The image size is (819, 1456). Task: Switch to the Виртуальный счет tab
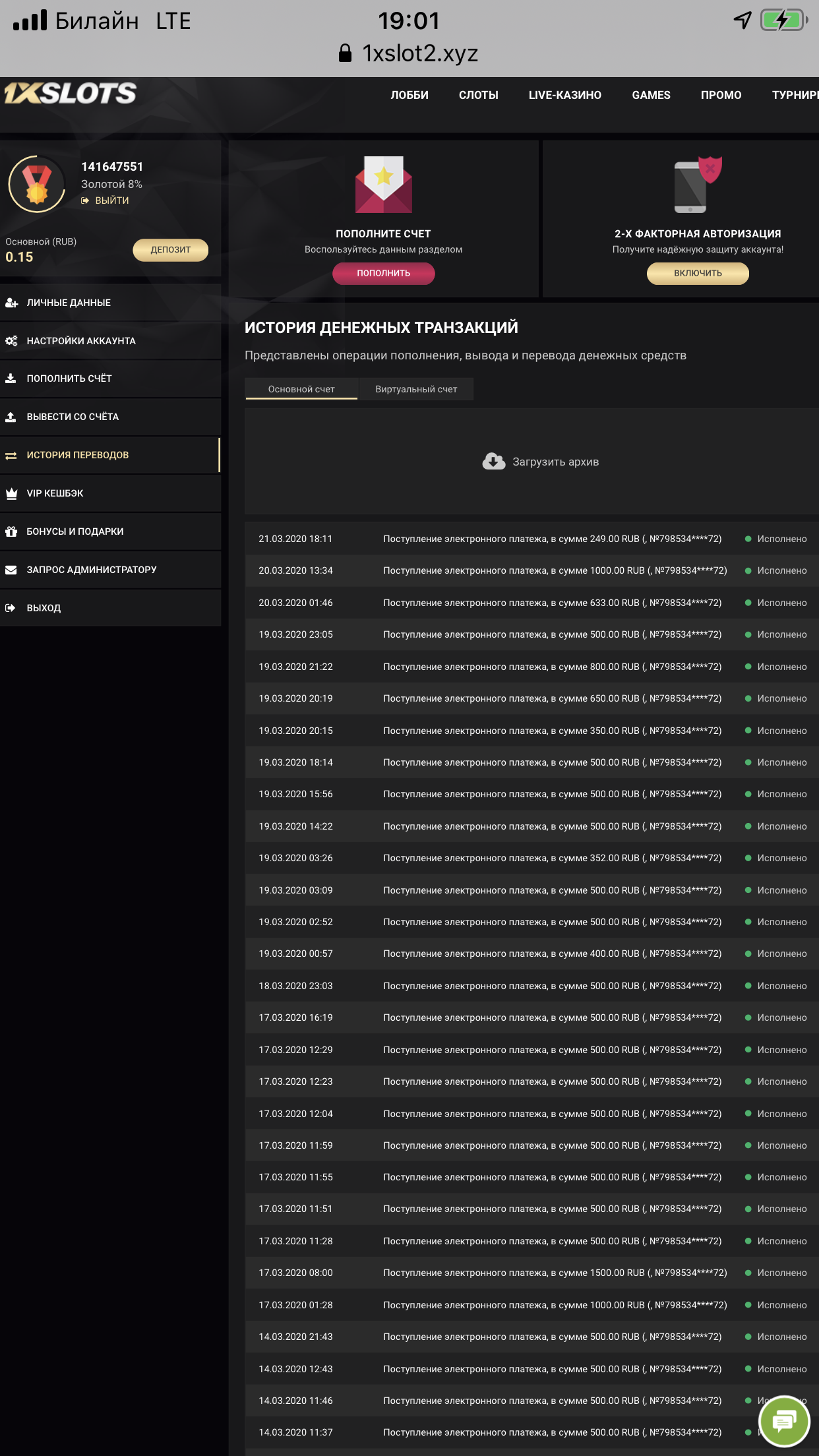point(416,389)
